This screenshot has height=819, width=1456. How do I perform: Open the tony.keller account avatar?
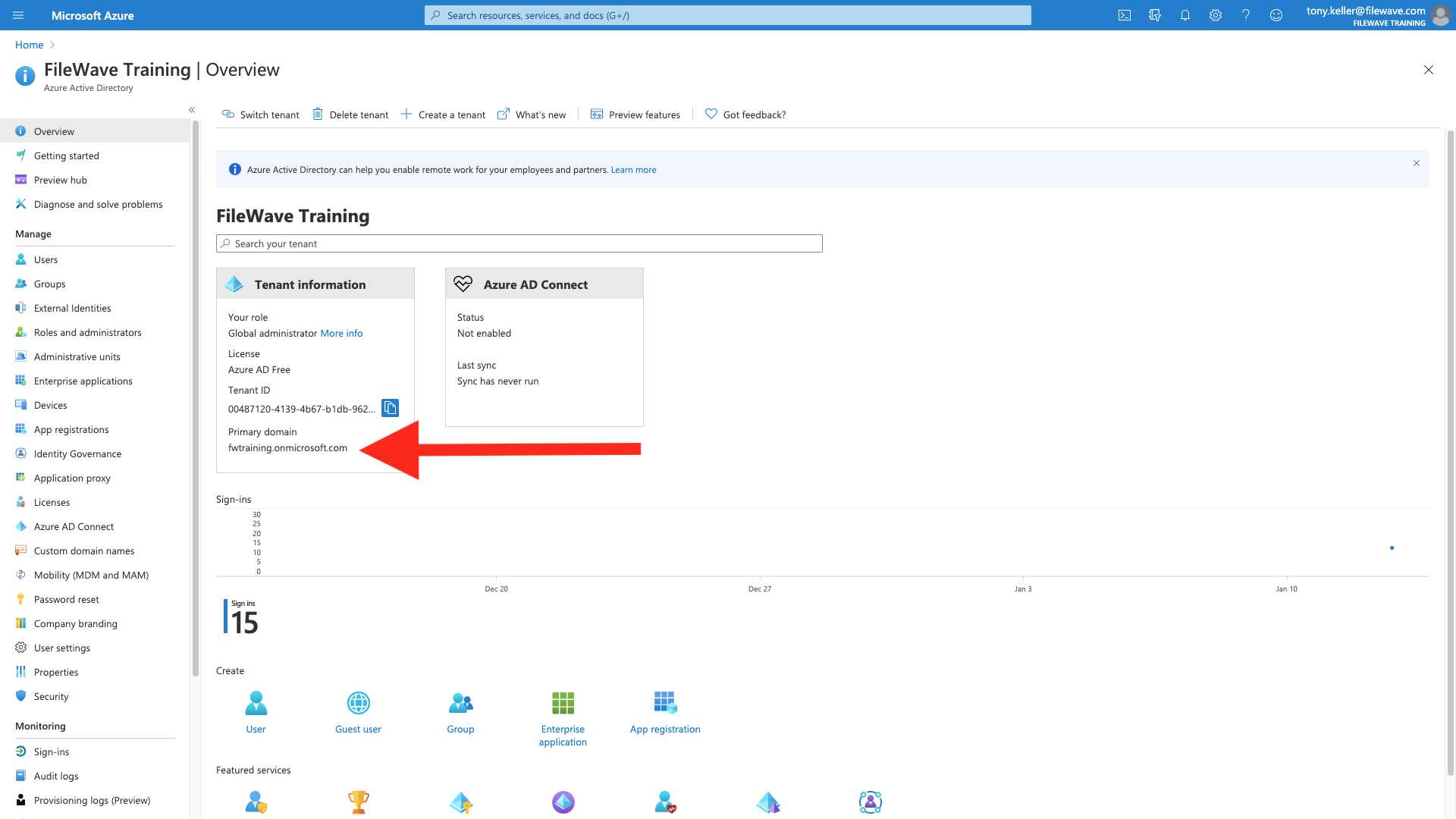point(1440,15)
